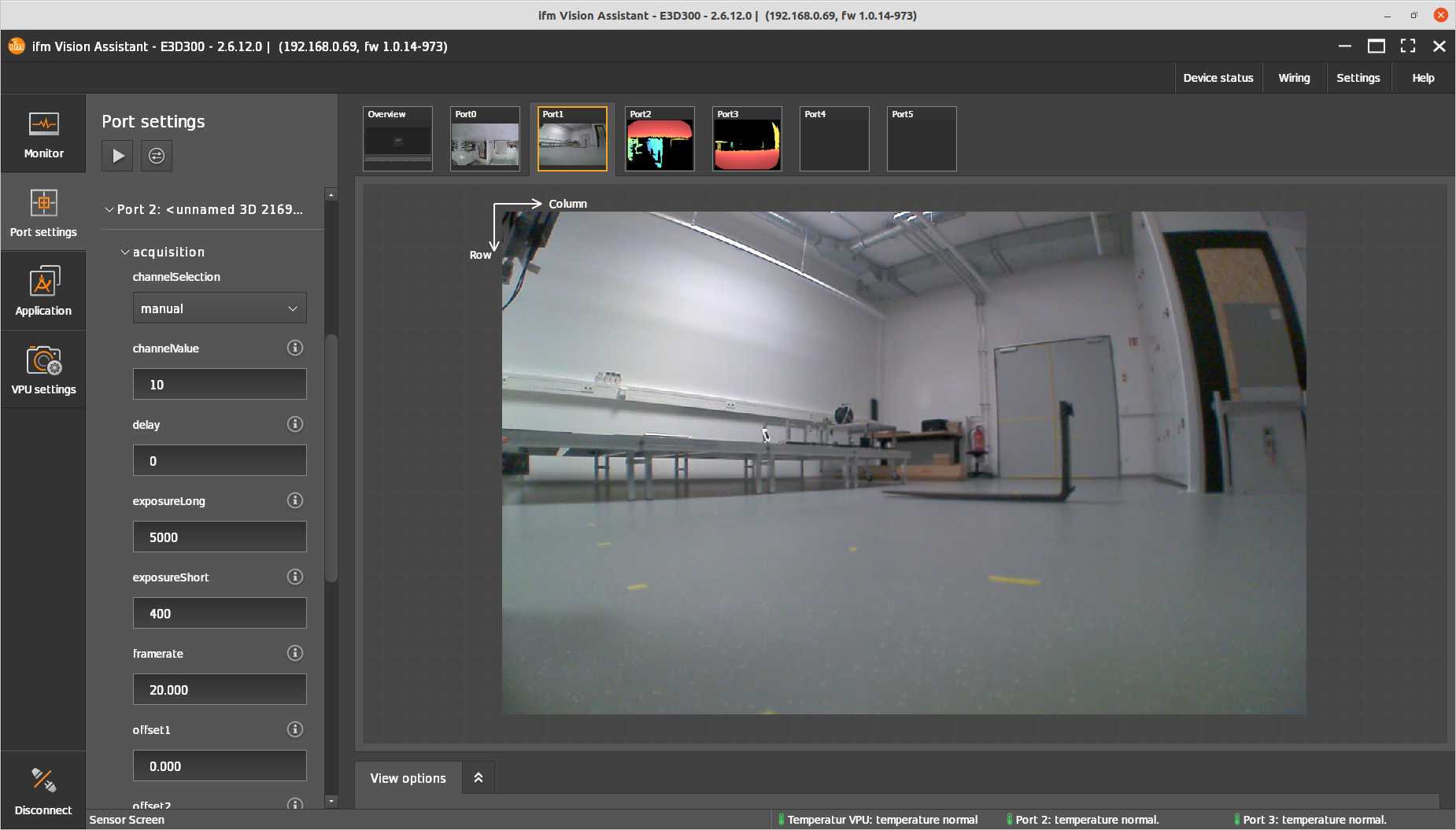1456x830 pixels.
Task: Click the swap icon beside play button
Action: (157, 156)
